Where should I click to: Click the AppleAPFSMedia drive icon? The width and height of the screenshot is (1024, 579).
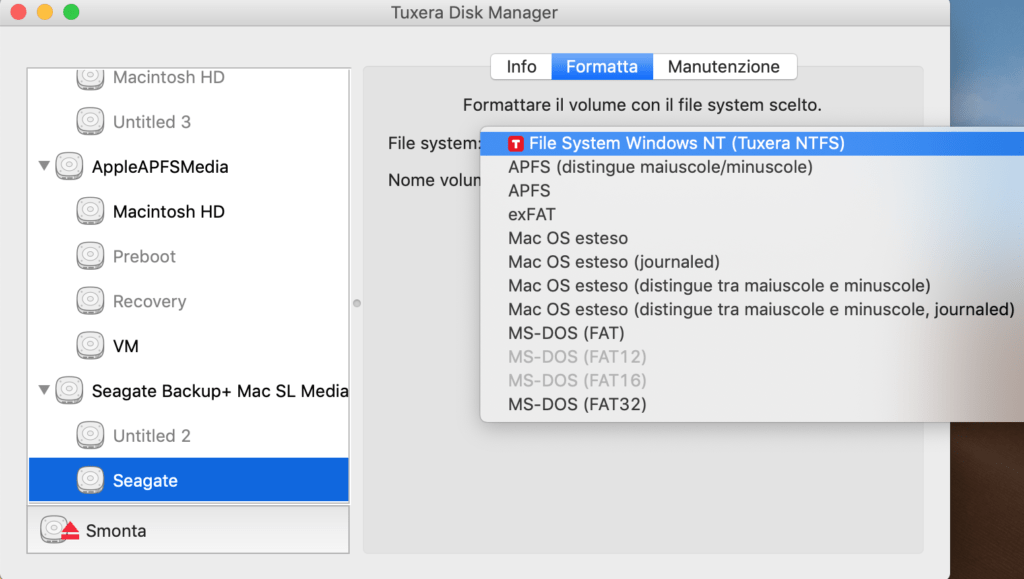pyautogui.click(x=69, y=166)
